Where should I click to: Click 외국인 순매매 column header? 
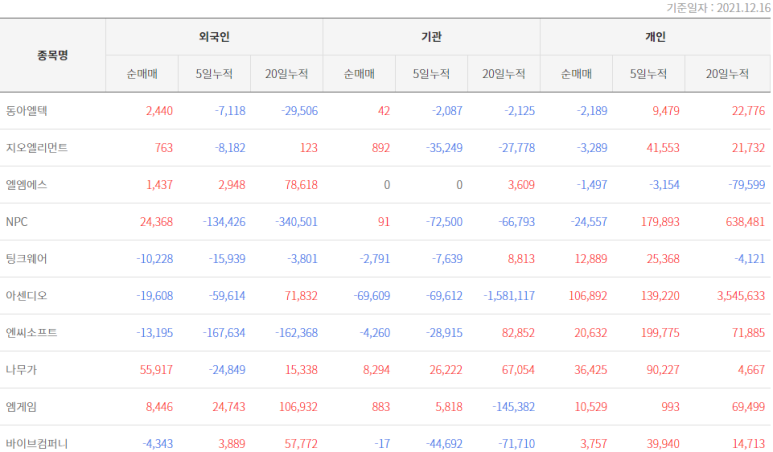coord(142,74)
